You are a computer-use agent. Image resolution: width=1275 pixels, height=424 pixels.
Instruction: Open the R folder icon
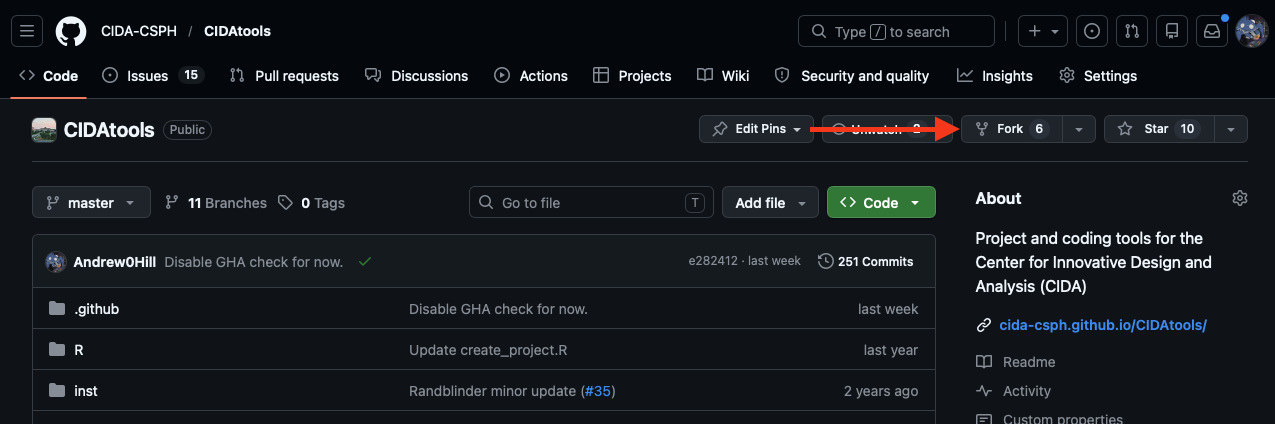coord(57,350)
